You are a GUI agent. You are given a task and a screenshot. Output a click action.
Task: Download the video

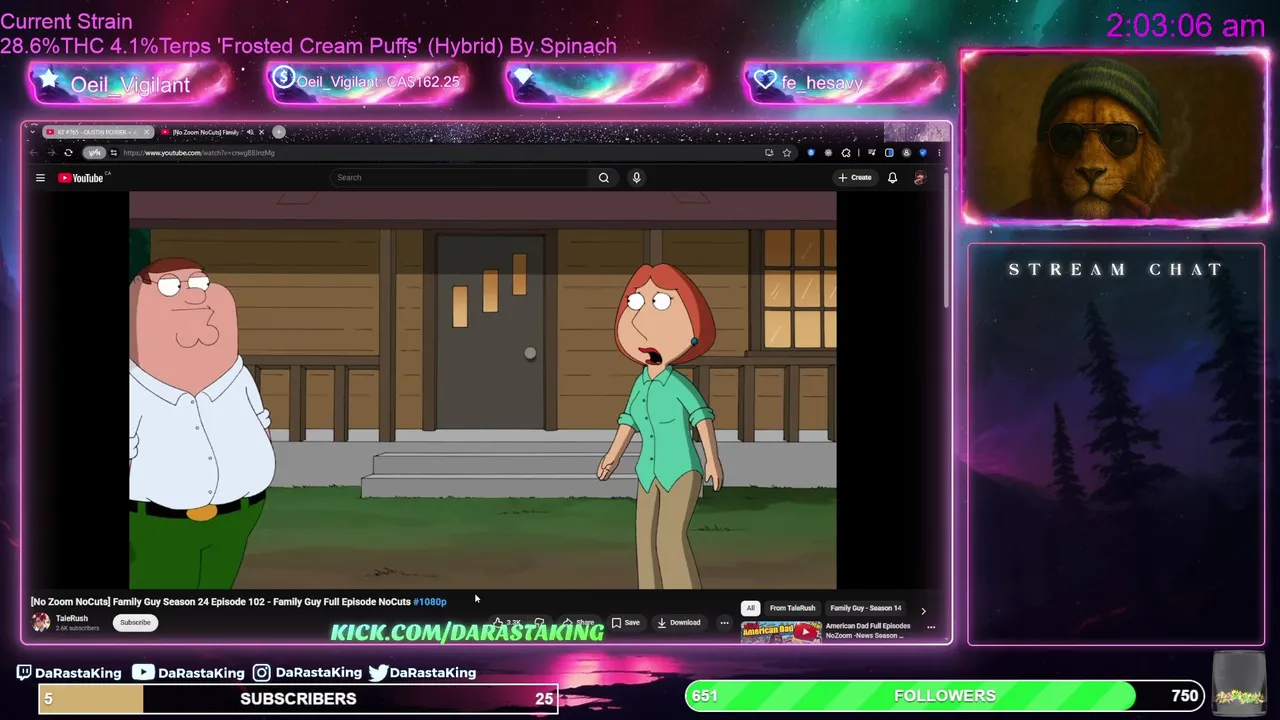pos(679,622)
